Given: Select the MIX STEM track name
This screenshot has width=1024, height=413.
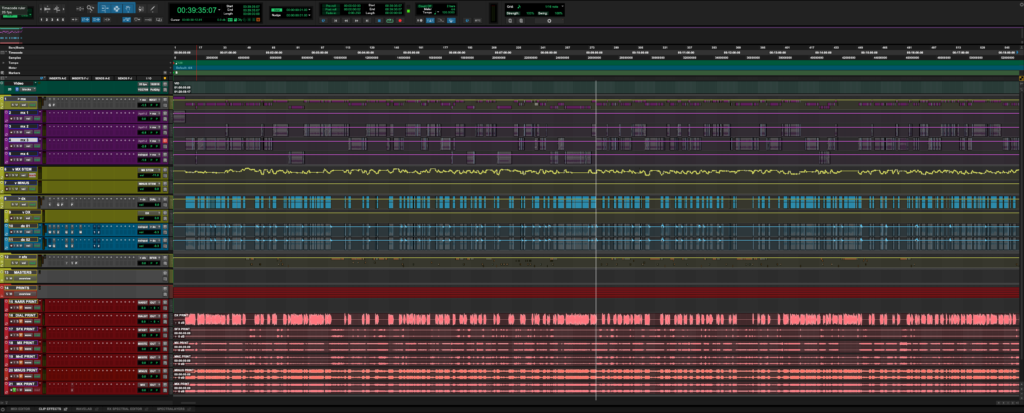Looking at the screenshot, I should coord(24,171).
